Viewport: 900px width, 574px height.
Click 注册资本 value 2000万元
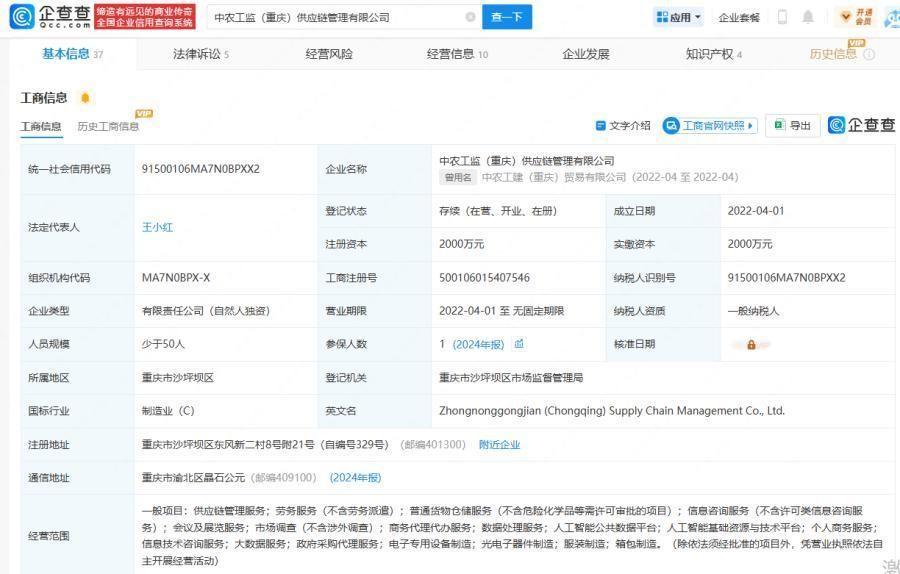(x=461, y=244)
